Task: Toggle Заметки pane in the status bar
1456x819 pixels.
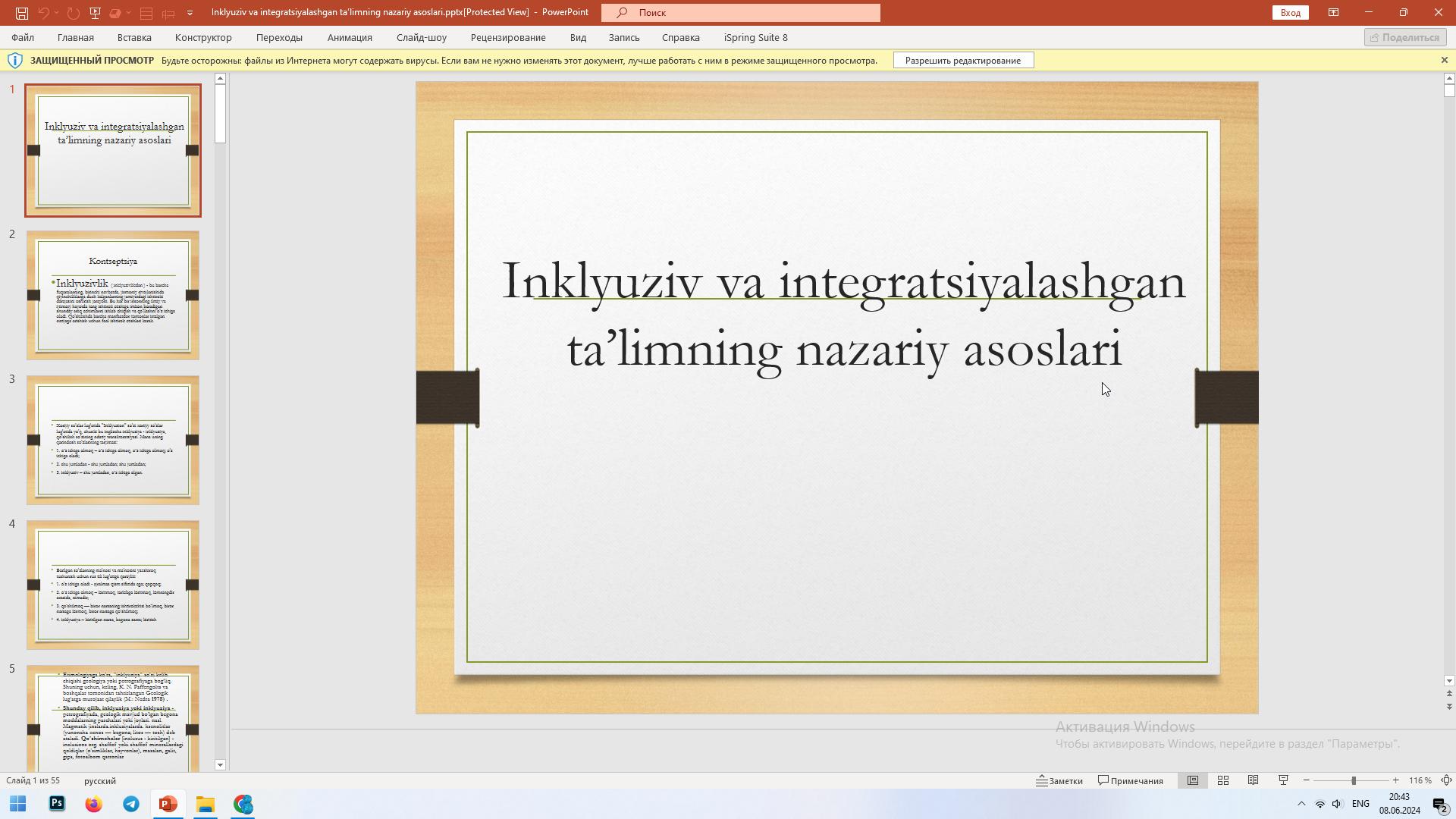Action: [x=1061, y=780]
